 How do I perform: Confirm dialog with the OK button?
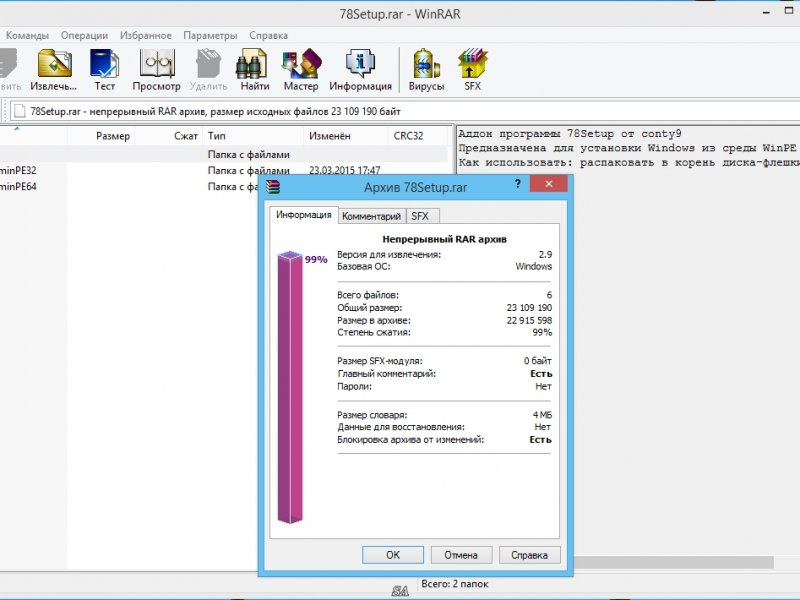click(x=393, y=555)
